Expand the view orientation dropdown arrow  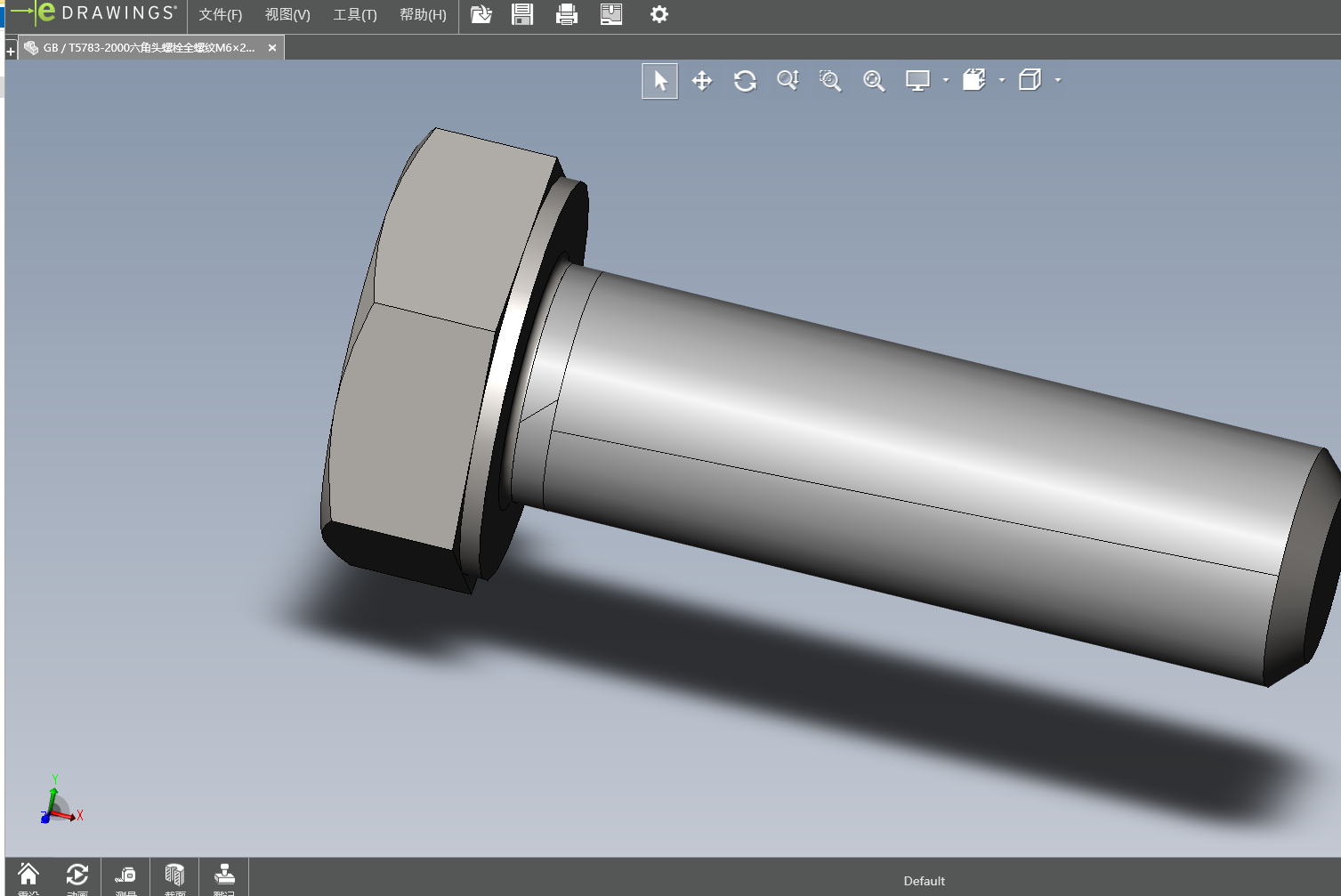coord(1002,80)
